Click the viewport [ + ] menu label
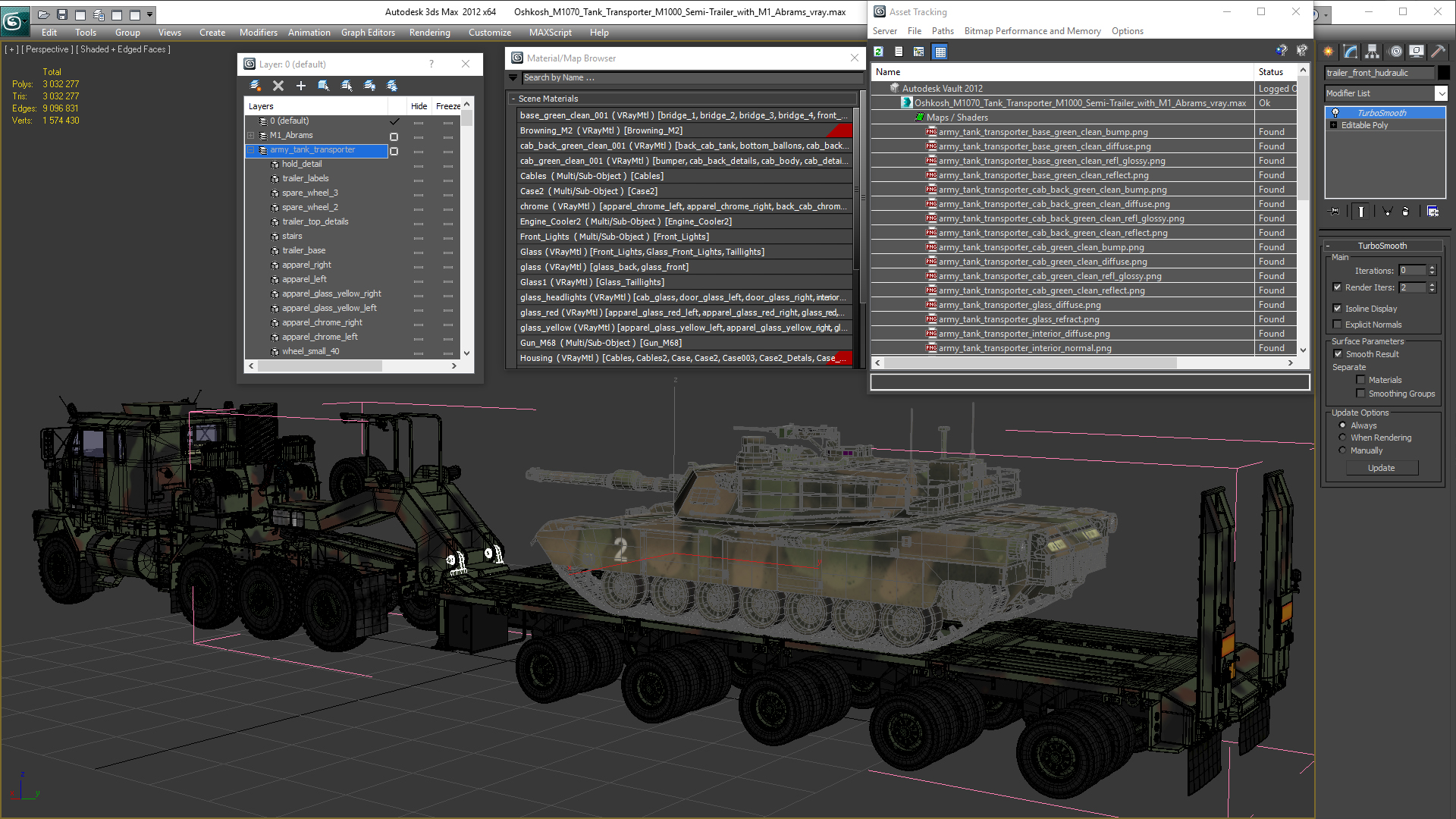Viewport: 1456px width, 819px height. point(11,49)
